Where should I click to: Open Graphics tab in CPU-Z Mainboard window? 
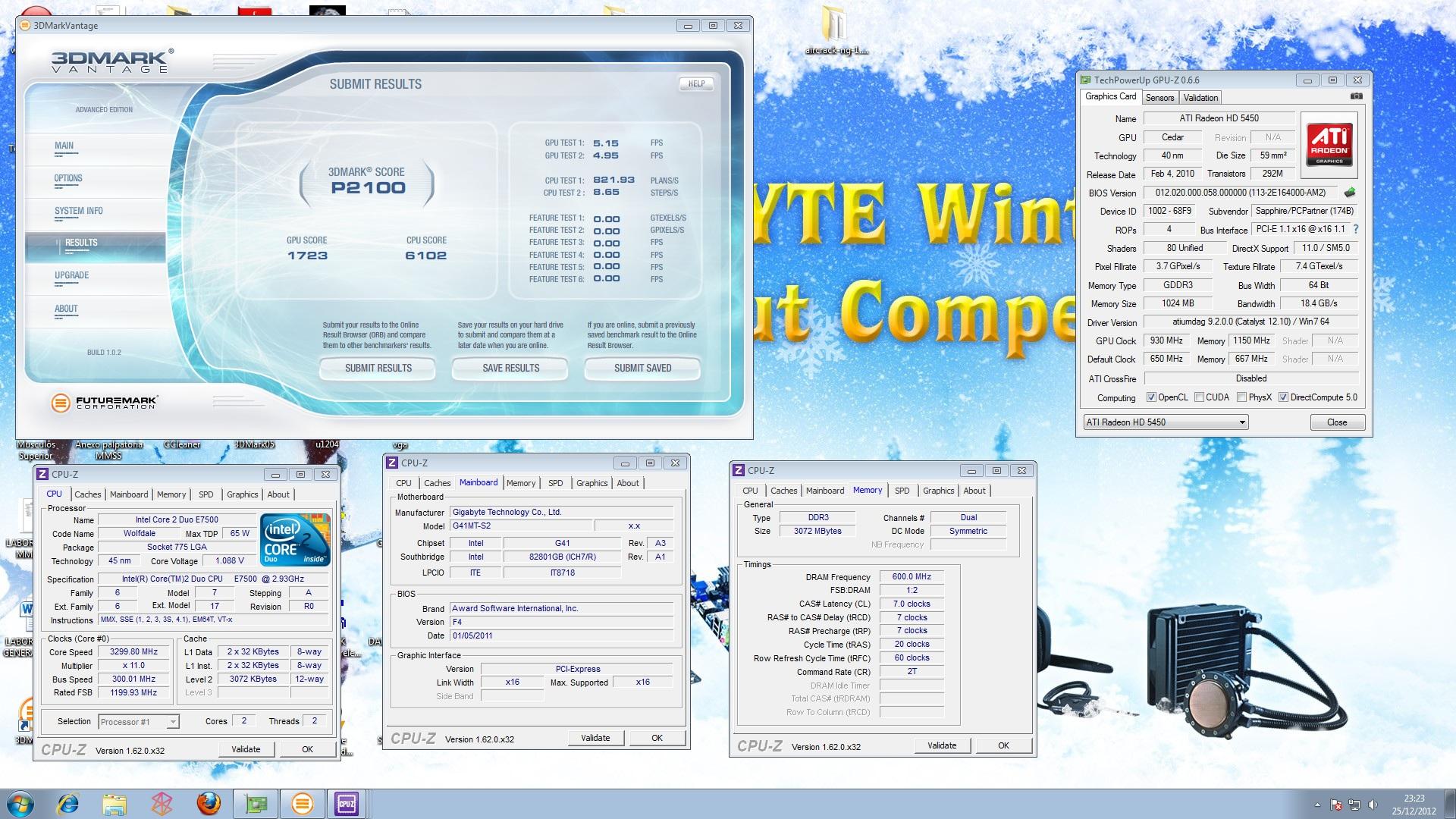(591, 483)
